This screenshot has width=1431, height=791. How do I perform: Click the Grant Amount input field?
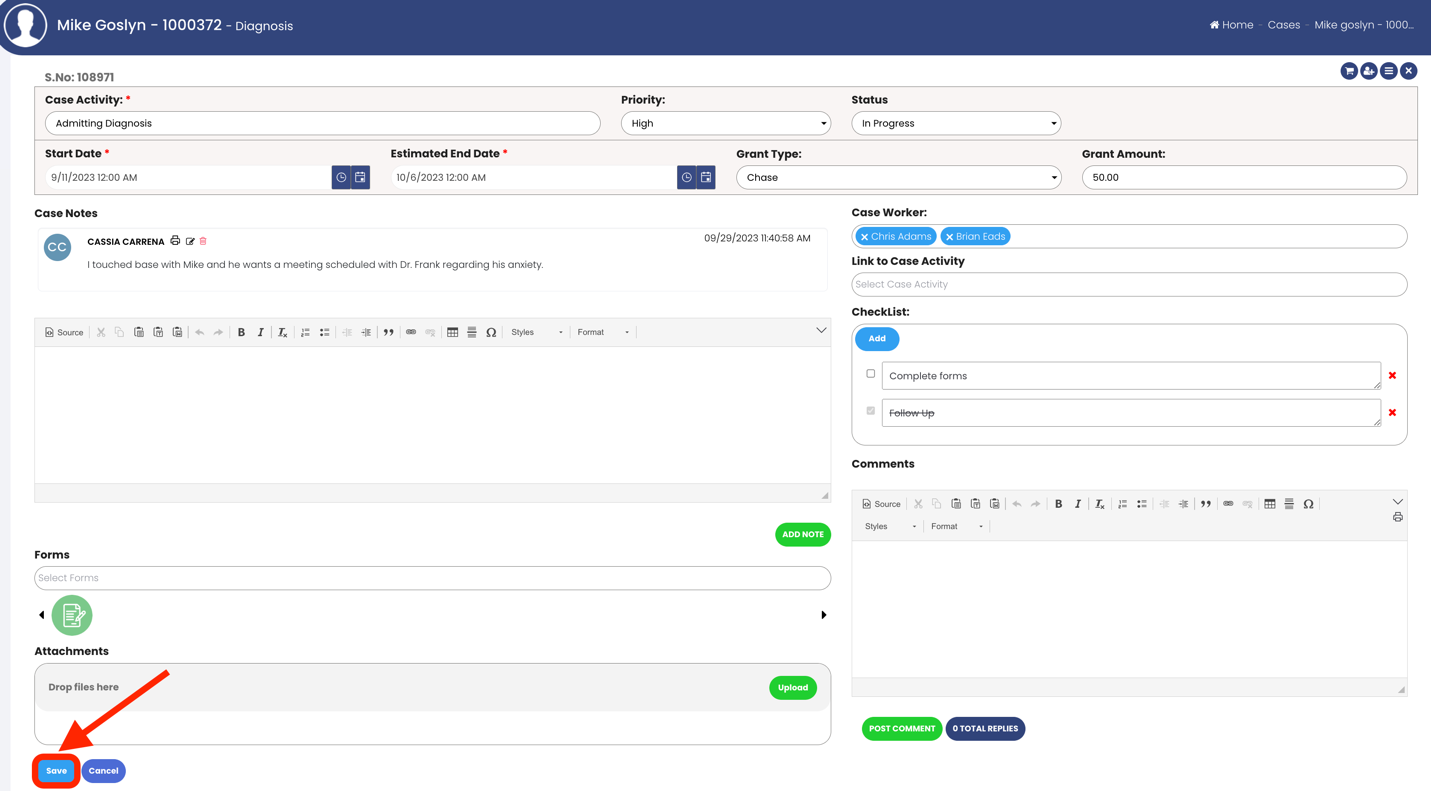pyautogui.click(x=1243, y=177)
